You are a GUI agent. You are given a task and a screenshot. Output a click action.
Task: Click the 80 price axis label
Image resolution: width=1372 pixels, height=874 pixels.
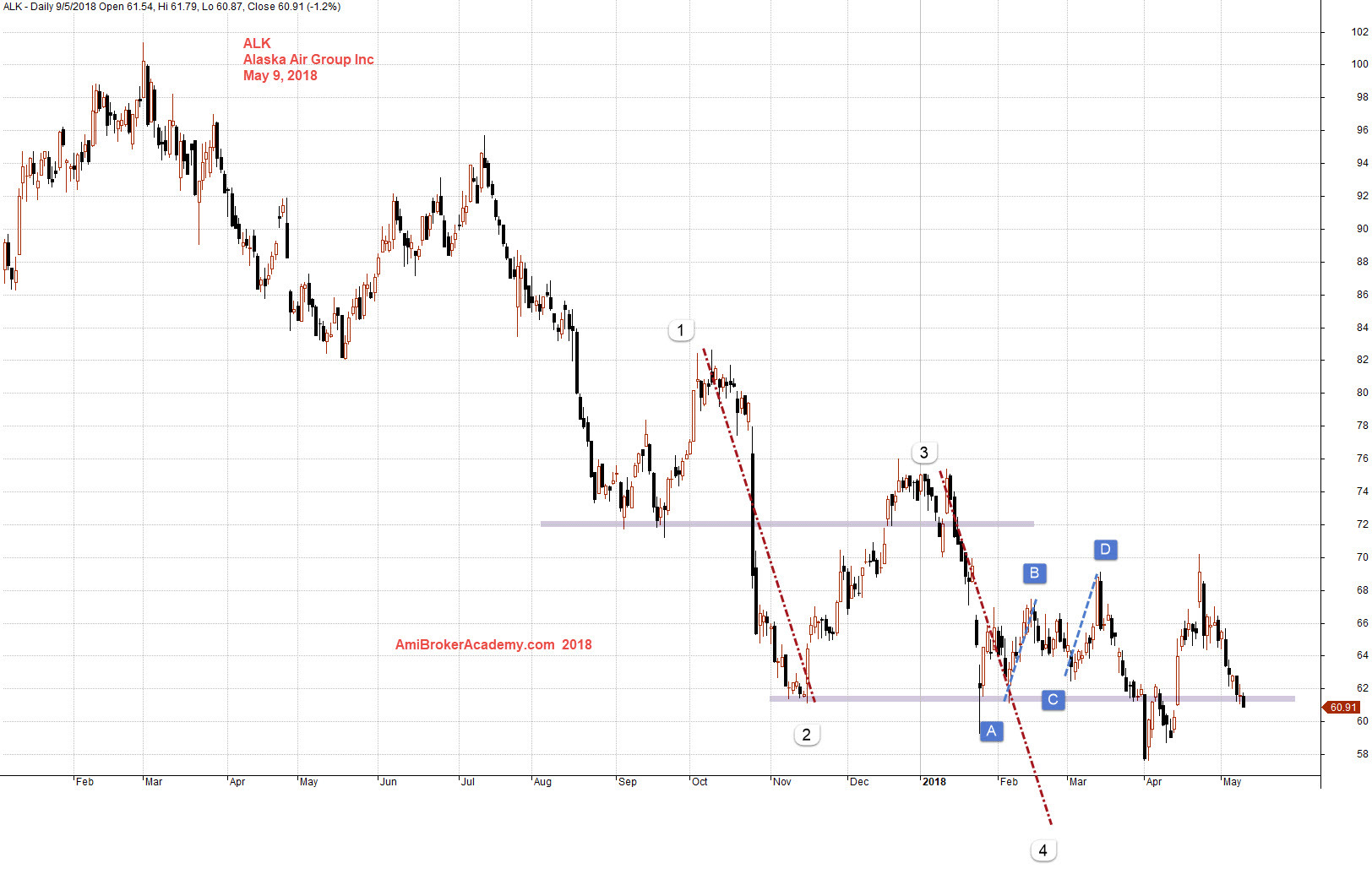[x=1363, y=393]
